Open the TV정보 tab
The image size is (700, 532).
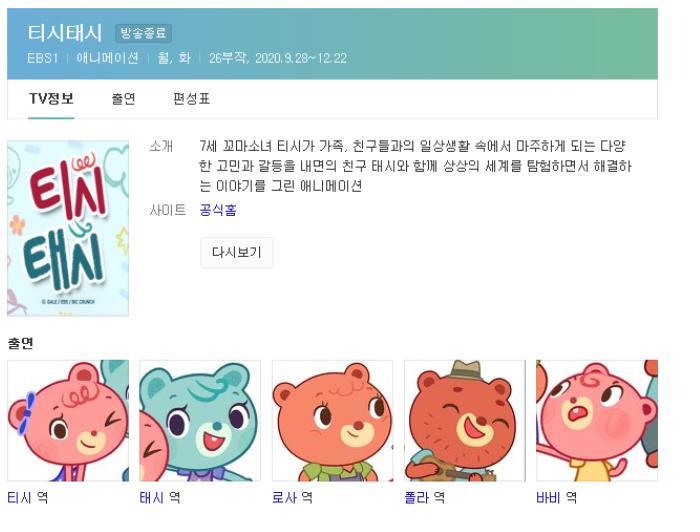[x=51, y=99]
